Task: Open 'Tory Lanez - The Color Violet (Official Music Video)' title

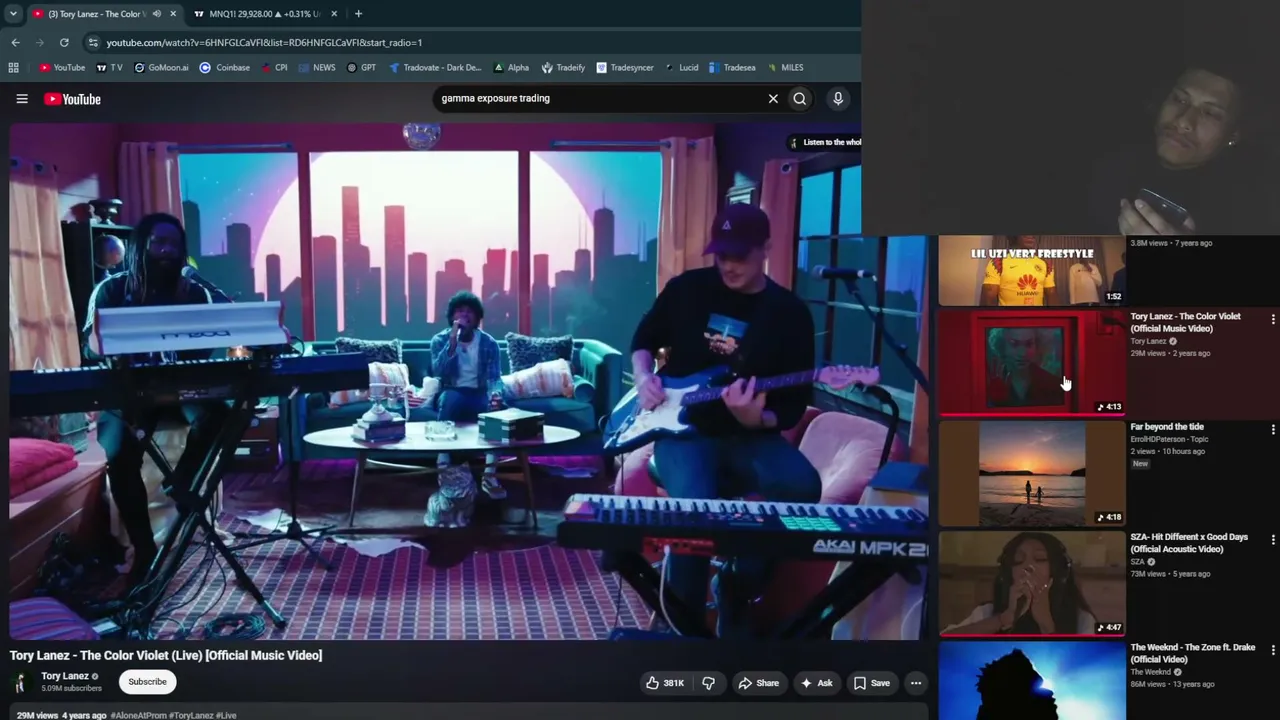Action: point(1186,322)
